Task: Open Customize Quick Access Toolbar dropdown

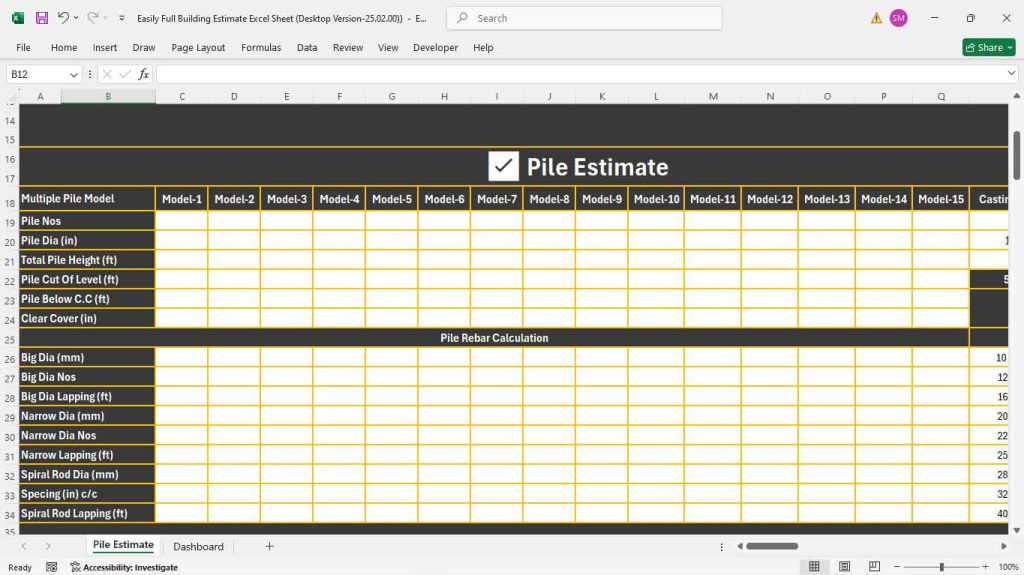Action: (121, 18)
